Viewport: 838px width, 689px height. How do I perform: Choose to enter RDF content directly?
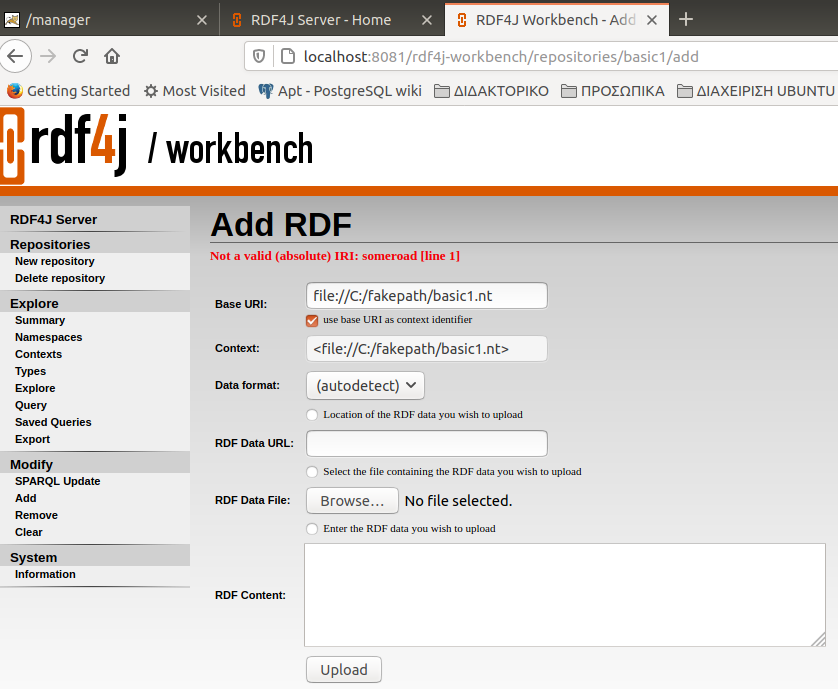[311, 528]
